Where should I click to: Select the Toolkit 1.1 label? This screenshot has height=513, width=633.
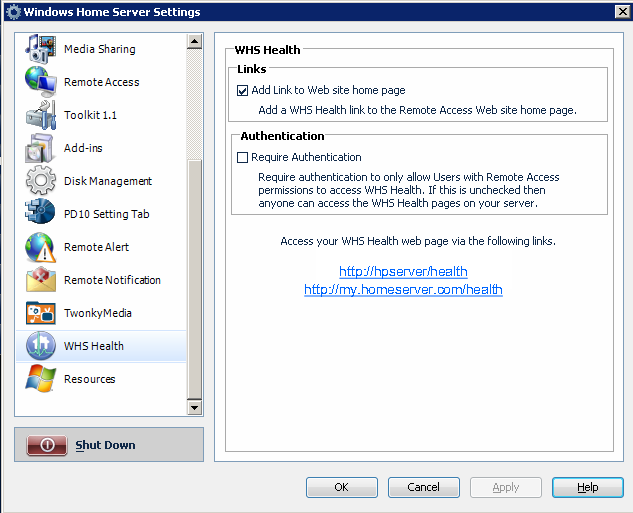90,115
